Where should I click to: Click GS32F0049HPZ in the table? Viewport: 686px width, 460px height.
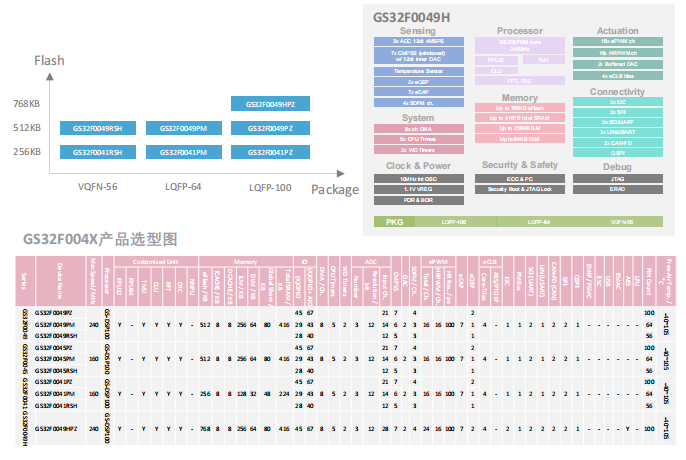click(56, 429)
